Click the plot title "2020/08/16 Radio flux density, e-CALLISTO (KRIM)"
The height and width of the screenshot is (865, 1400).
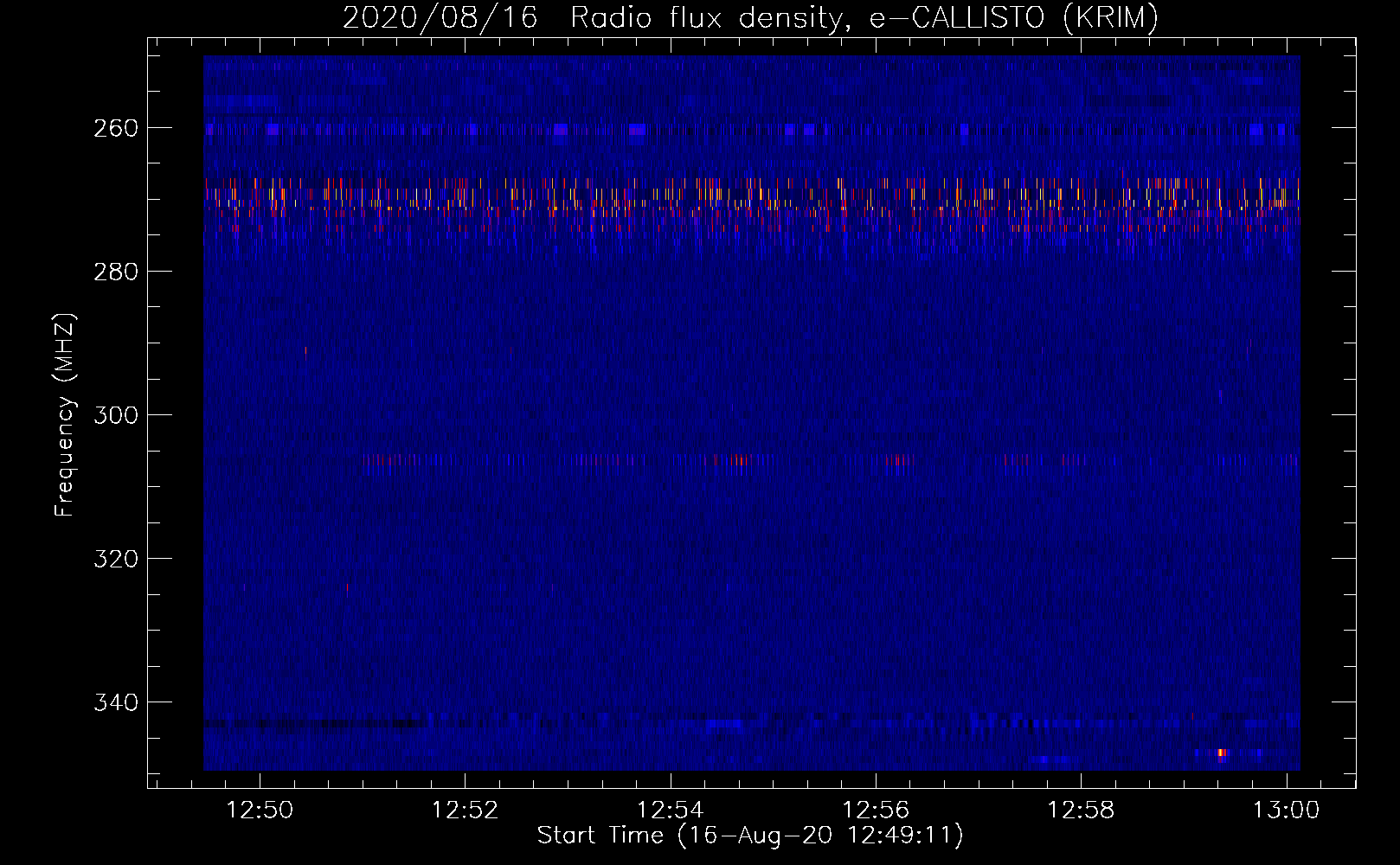(x=750, y=17)
